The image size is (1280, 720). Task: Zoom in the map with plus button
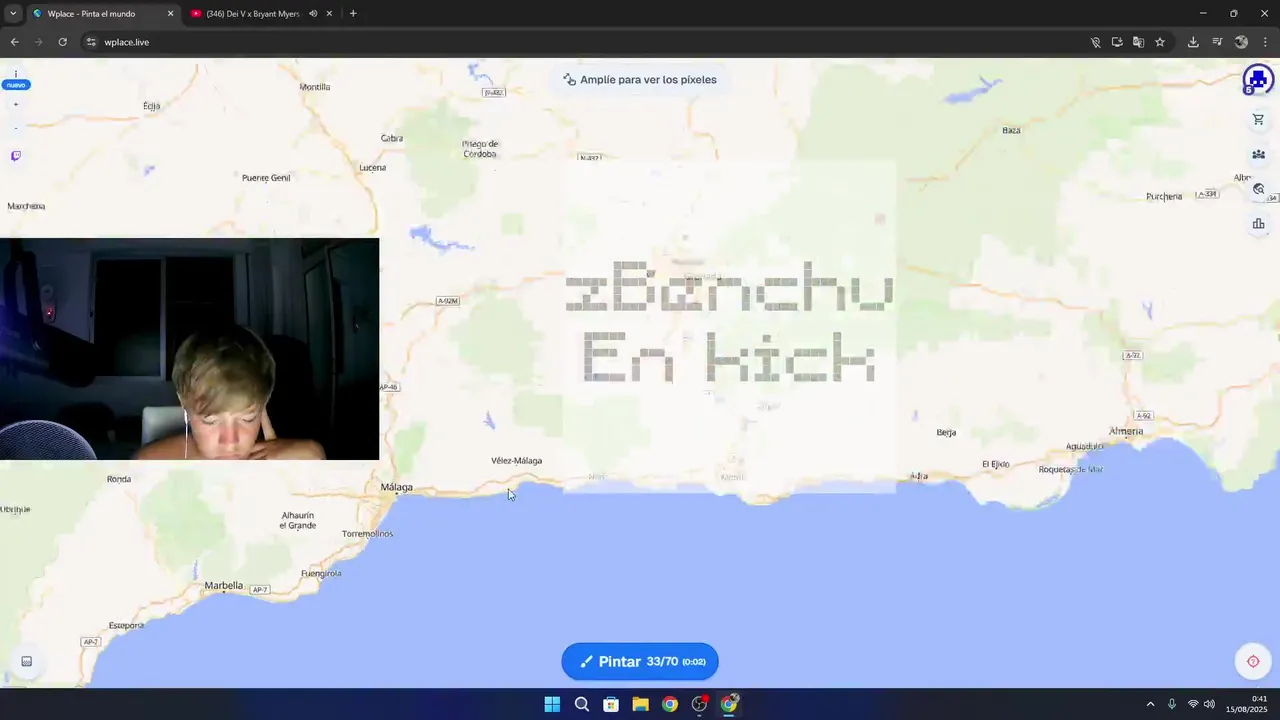click(15, 104)
